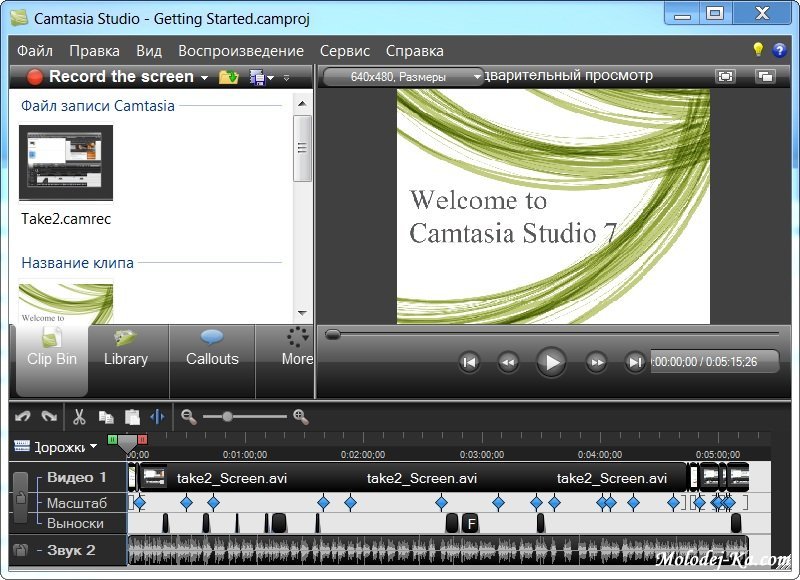Click the 0:01:00;00 mark on the ruler
The width and height of the screenshot is (800, 580).
pos(245,454)
